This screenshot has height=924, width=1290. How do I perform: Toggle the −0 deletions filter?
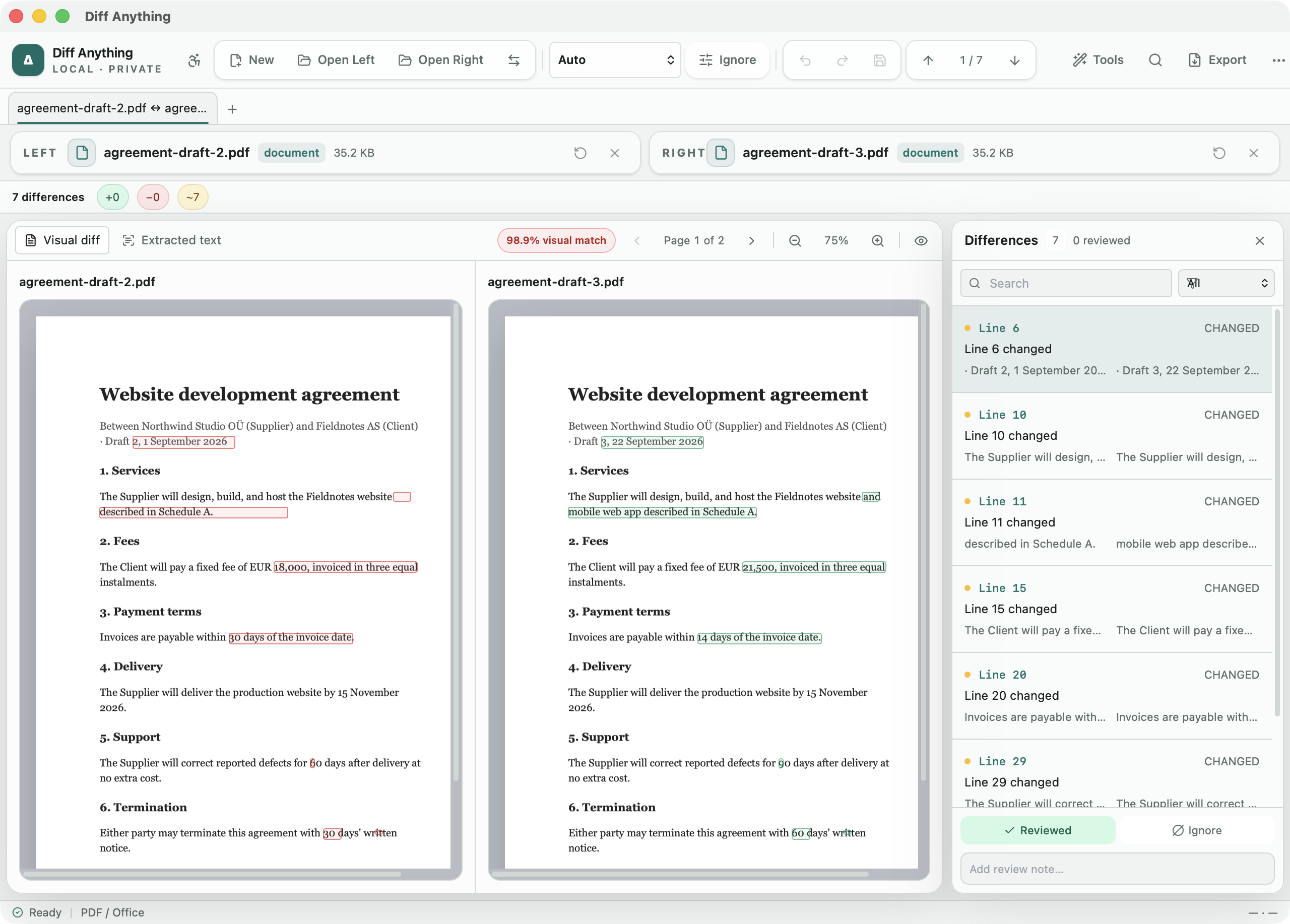click(x=153, y=197)
